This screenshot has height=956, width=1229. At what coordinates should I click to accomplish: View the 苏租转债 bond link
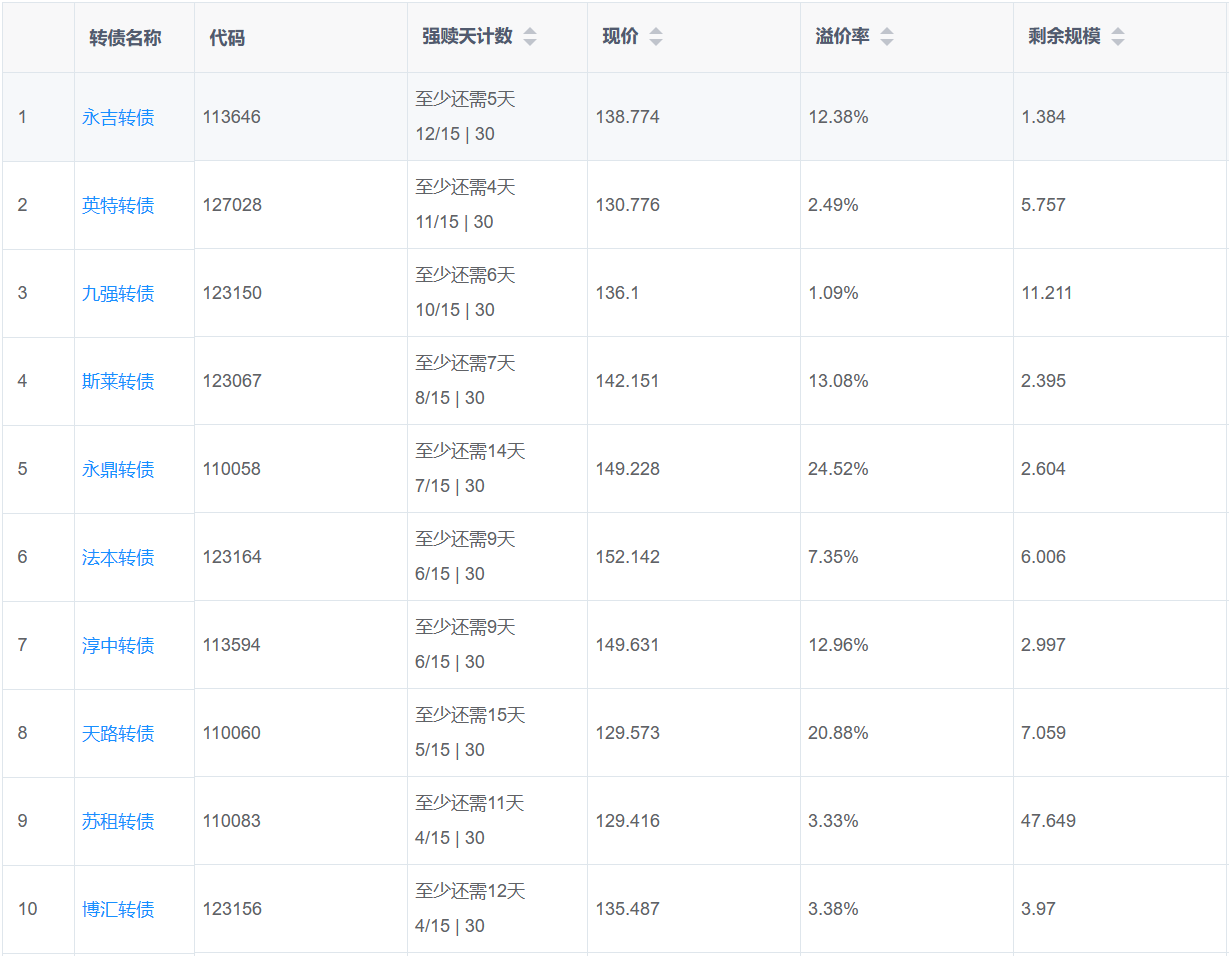click(118, 822)
